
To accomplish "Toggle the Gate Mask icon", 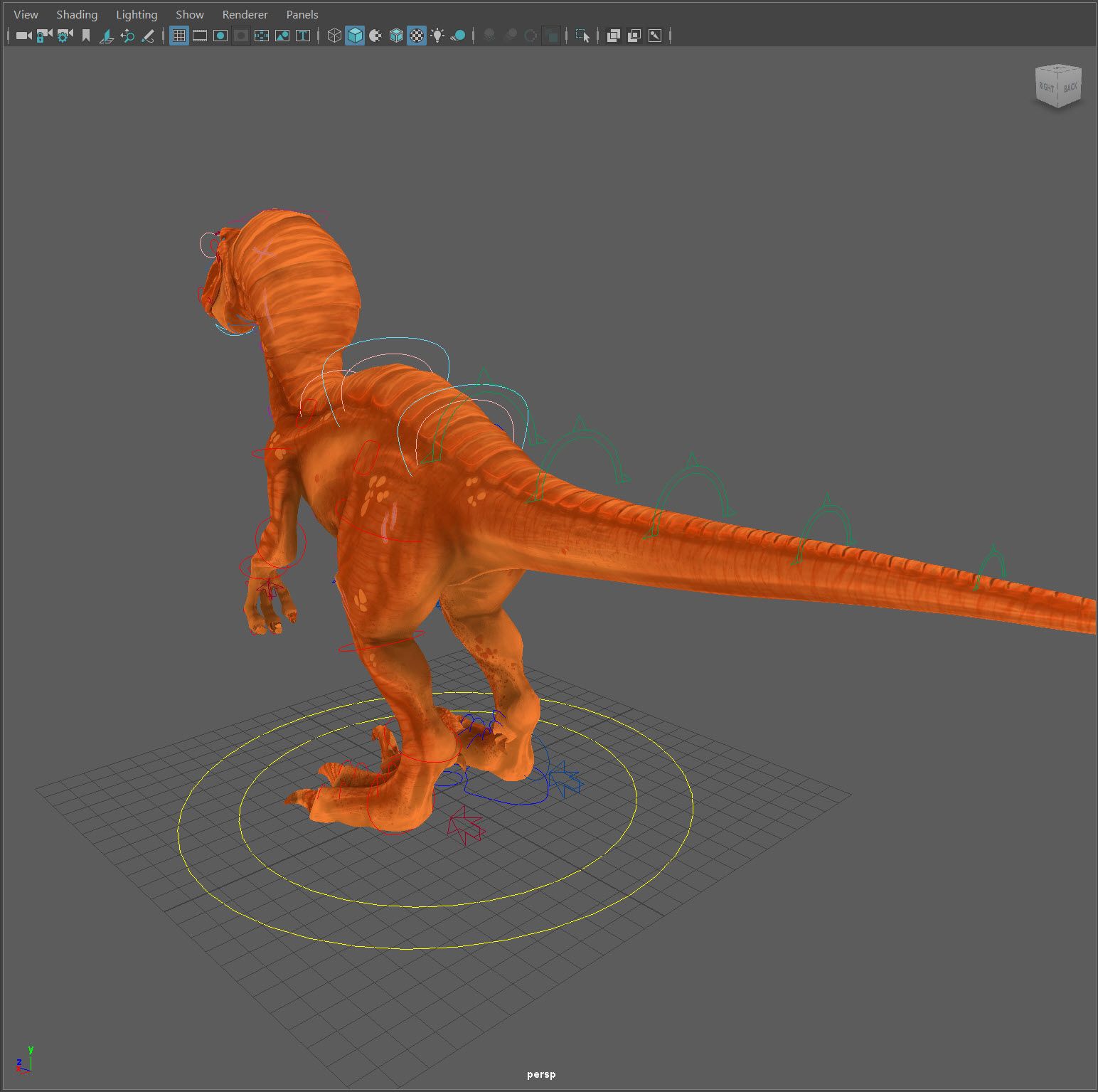I will tap(241, 36).
